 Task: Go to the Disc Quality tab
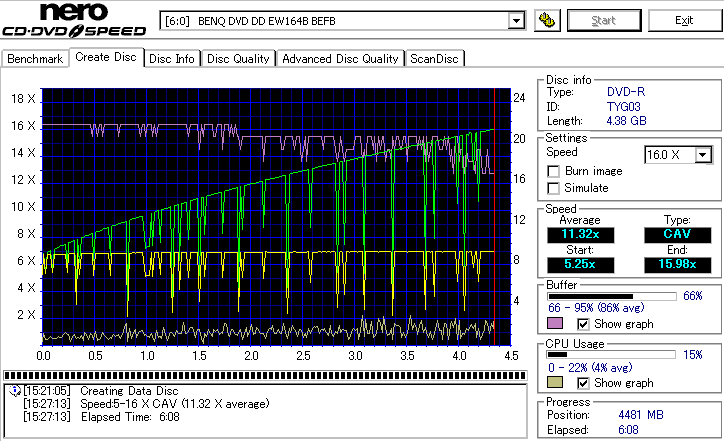pyautogui.click(x=239, y=59)
